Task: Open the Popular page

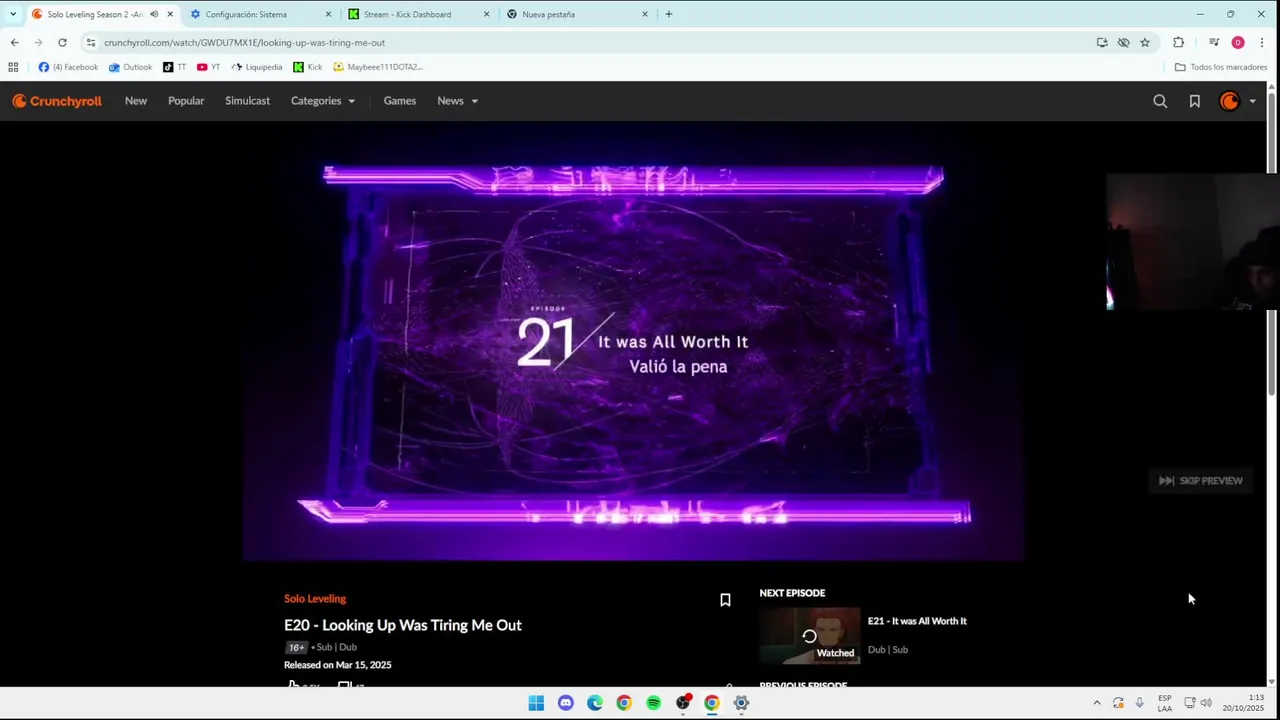Action: coord(186,101)
